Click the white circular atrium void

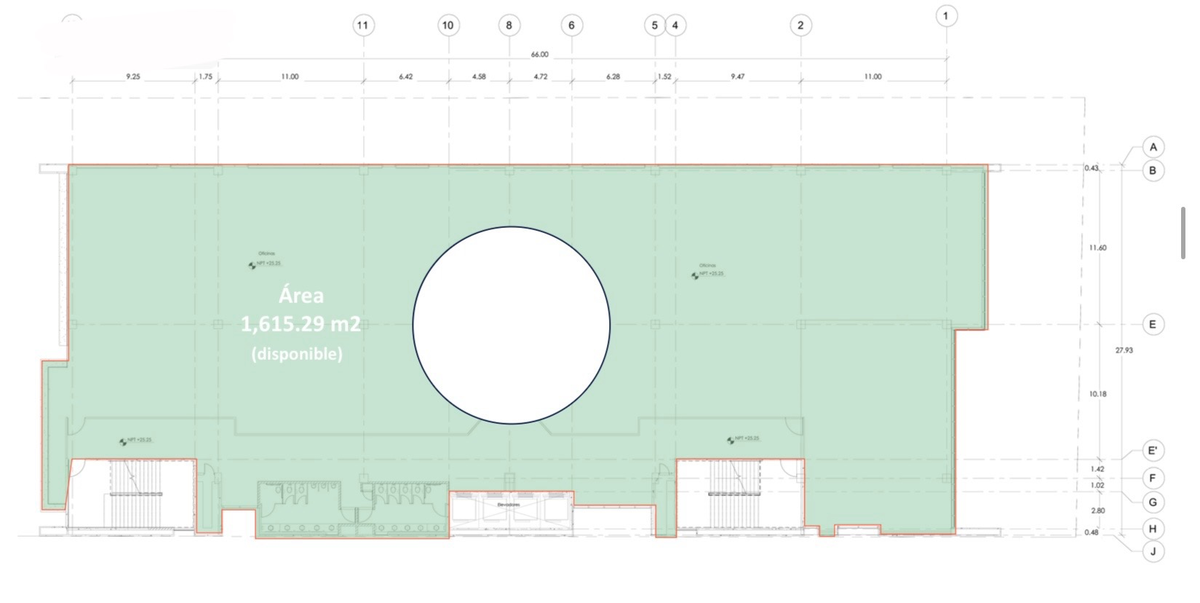pyautogui.click(x=511, y=325)
